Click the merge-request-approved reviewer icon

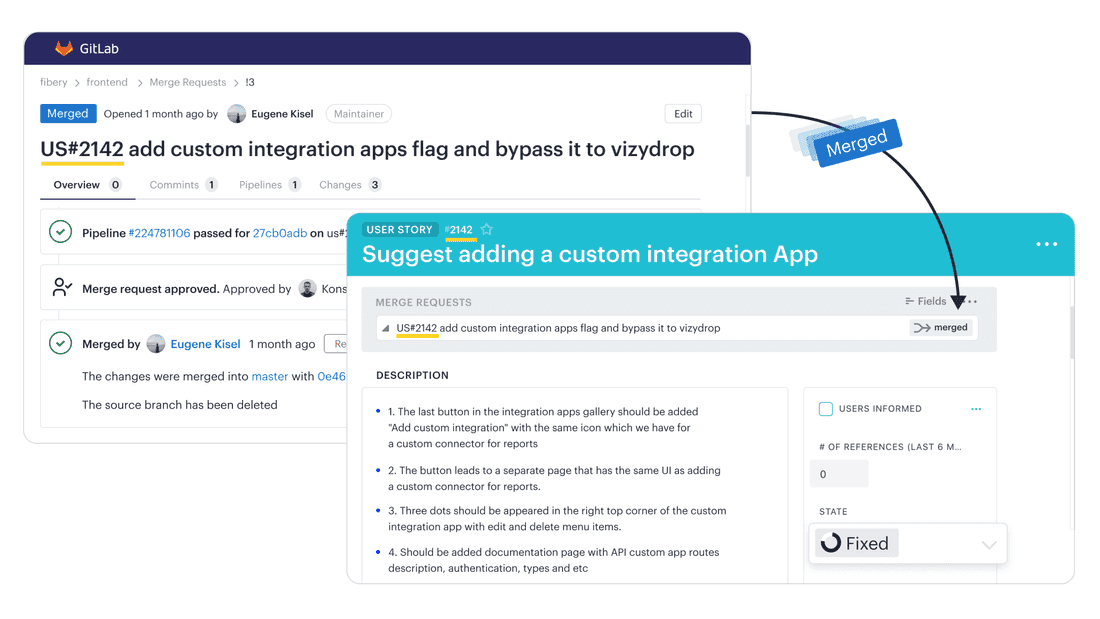coord(61,288)
